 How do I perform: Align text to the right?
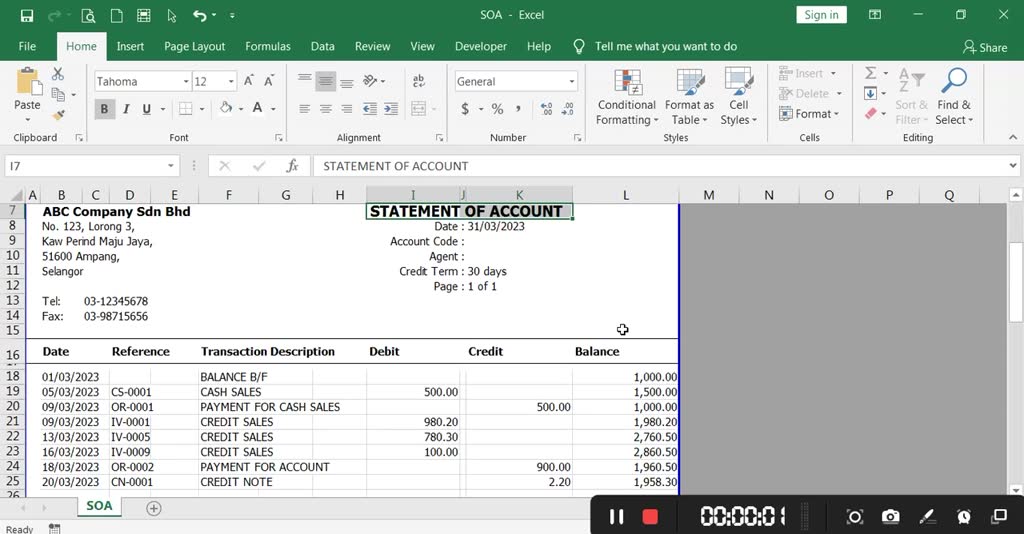coord(346,109)
